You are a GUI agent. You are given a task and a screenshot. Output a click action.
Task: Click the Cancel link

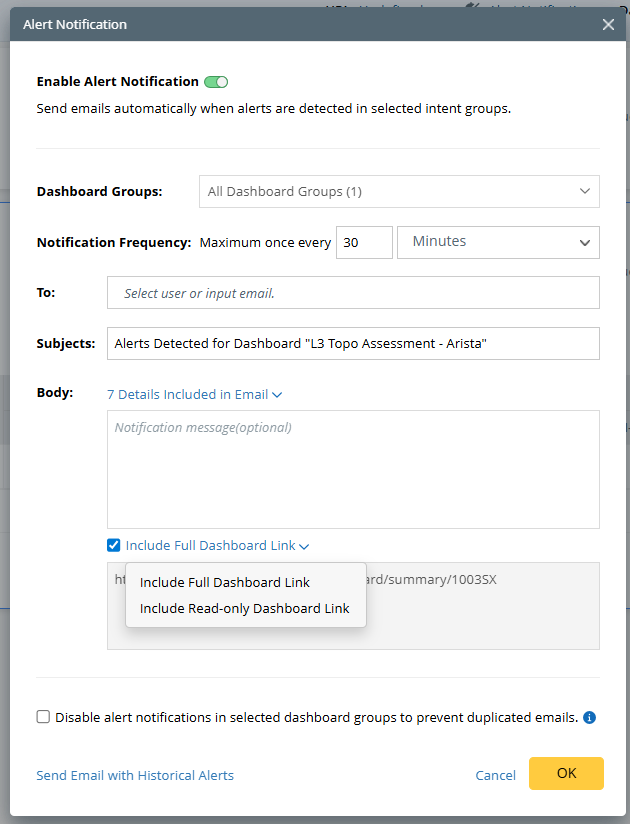[x=495, y=775]
